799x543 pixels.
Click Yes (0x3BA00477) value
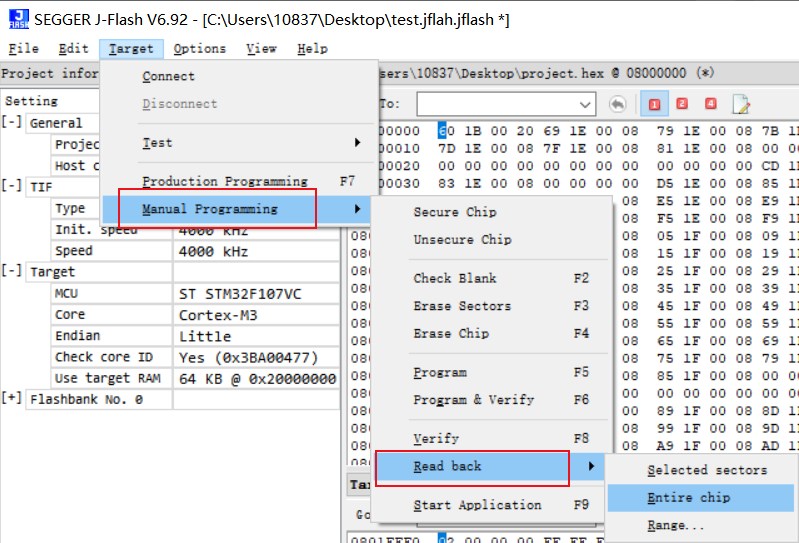[249, 358]
